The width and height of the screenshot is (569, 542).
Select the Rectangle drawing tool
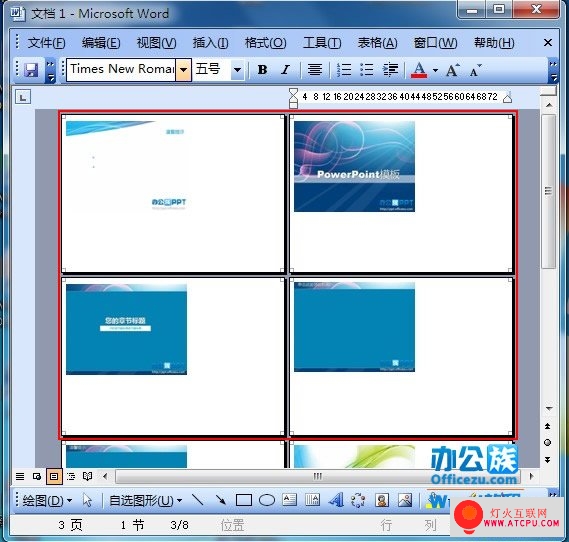coord(244,500)
